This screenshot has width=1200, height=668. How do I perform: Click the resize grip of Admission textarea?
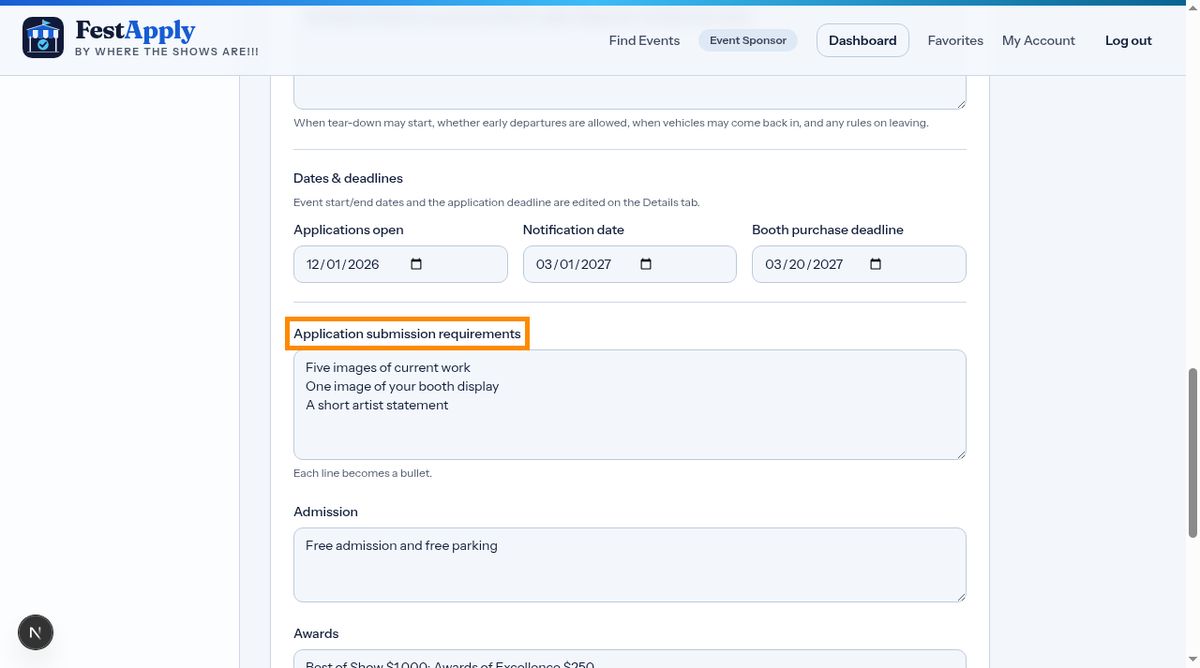click(x=961, y=596)
